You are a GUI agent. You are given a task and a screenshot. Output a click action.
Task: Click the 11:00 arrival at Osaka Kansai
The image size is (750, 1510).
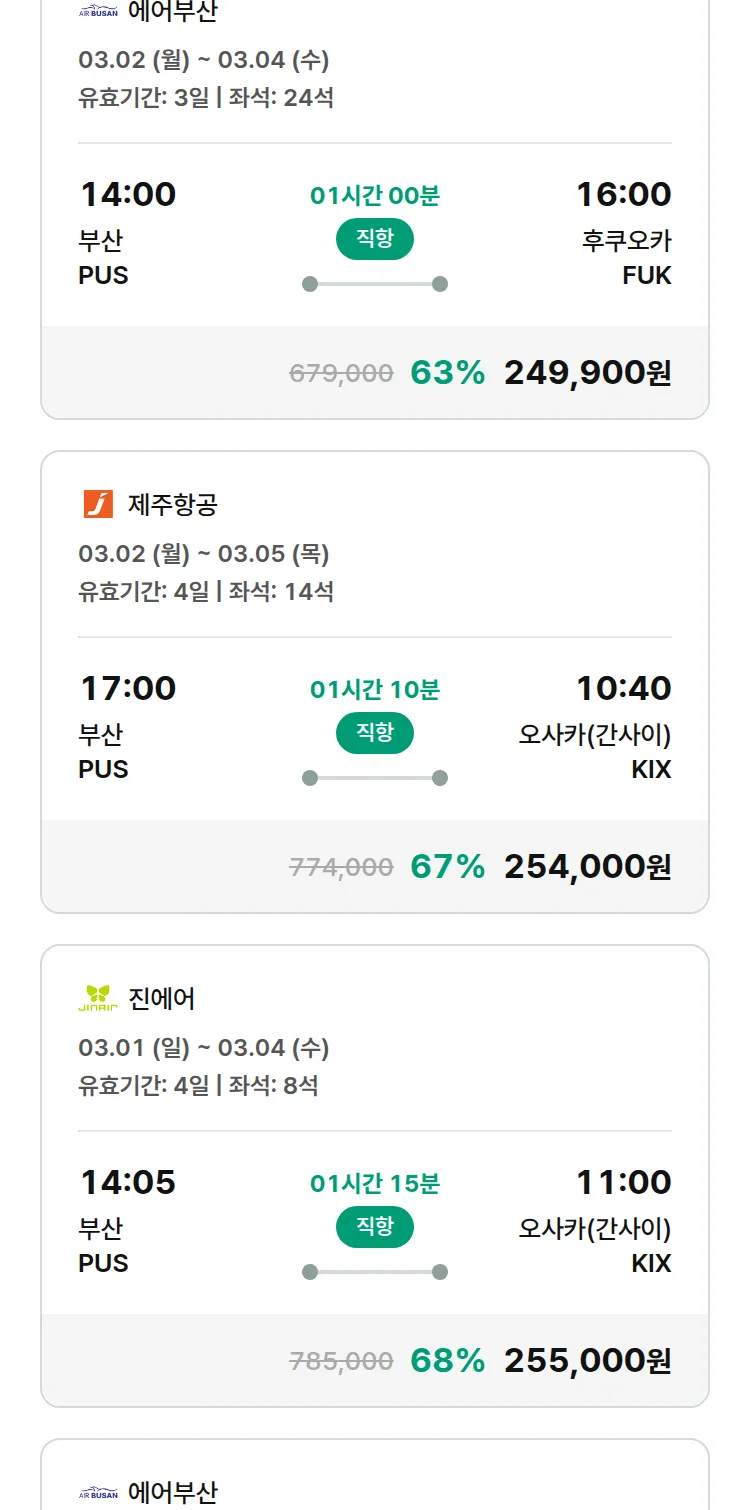point(623,1182)
